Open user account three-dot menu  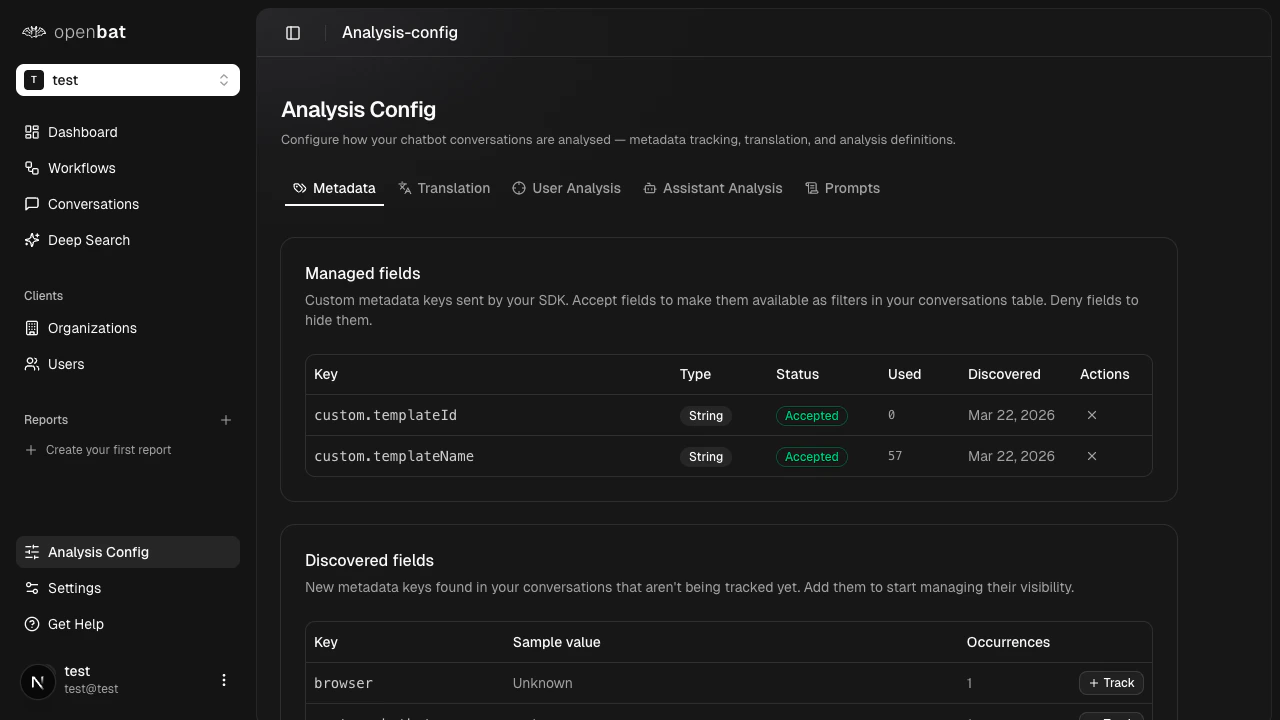(x=224, y=680)
